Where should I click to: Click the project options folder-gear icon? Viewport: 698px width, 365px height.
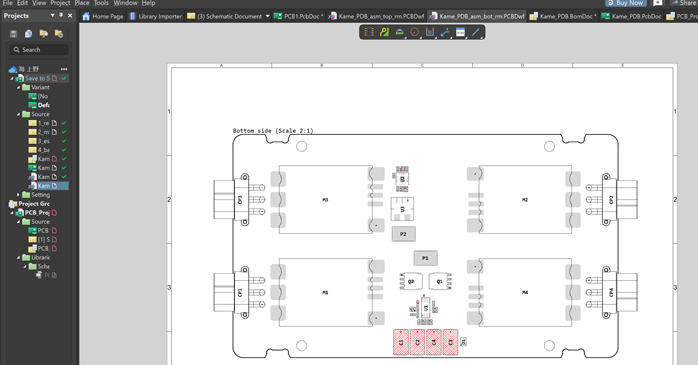[x=59, y=34]
